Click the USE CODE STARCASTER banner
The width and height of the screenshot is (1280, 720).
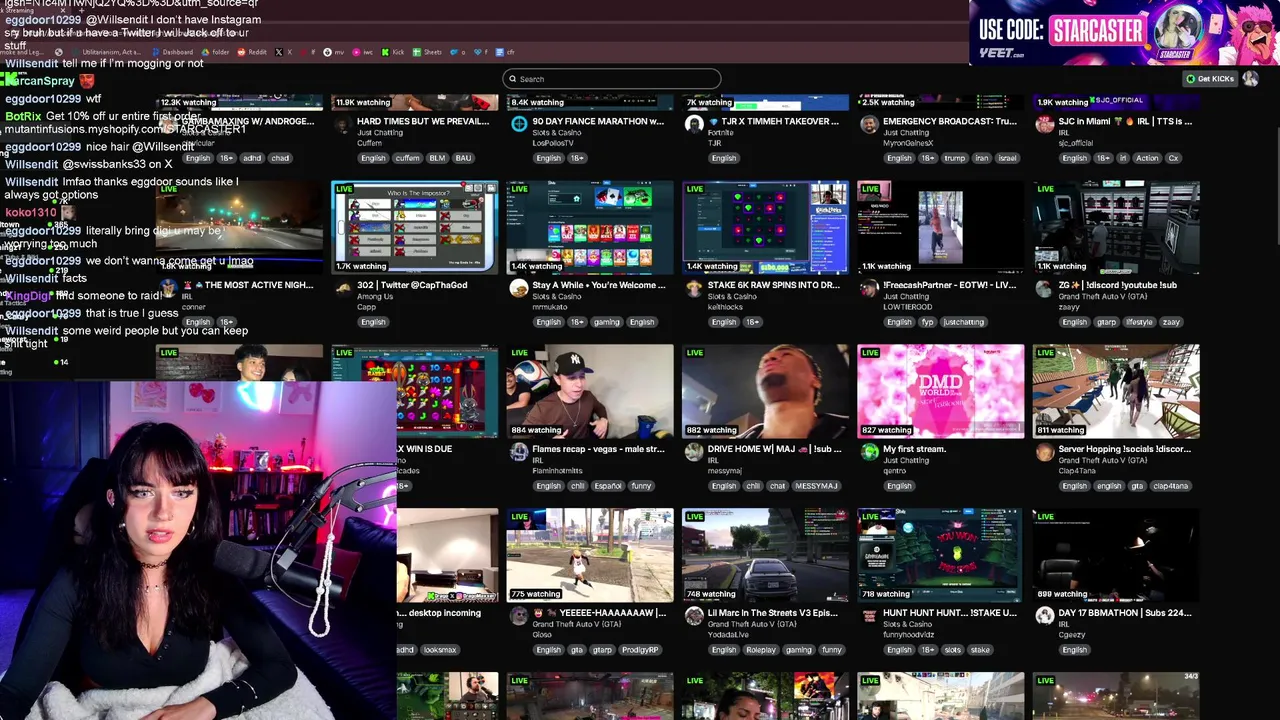pyautogui.click(x=1124, y=32)
